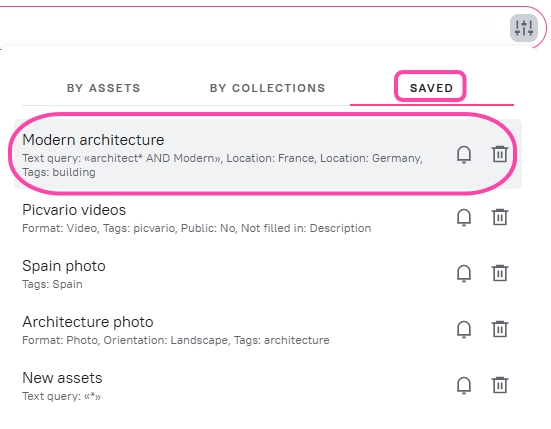Open the search filters slider icon

pyautogui.click(x=524, y=28)
